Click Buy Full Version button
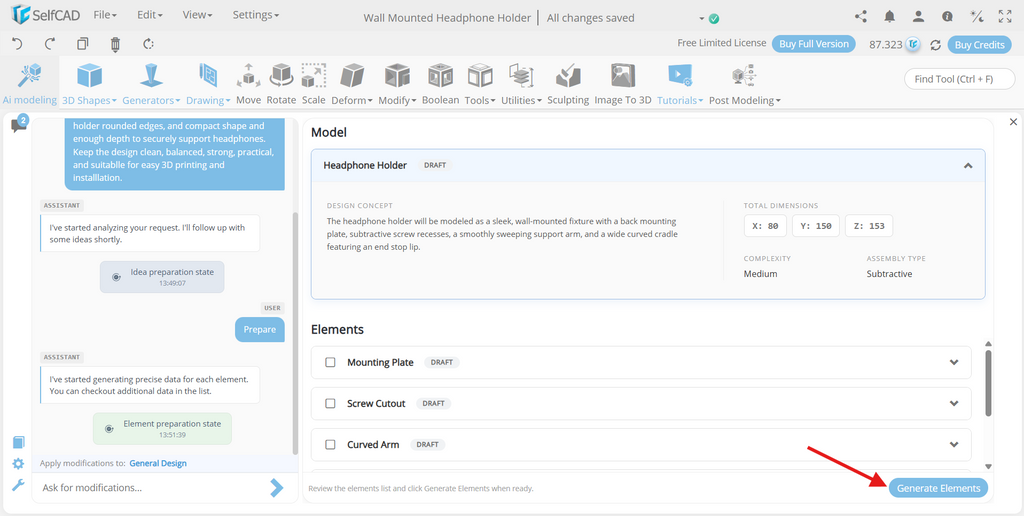Screen dimensions: 1024x516 tap(814, 44)
